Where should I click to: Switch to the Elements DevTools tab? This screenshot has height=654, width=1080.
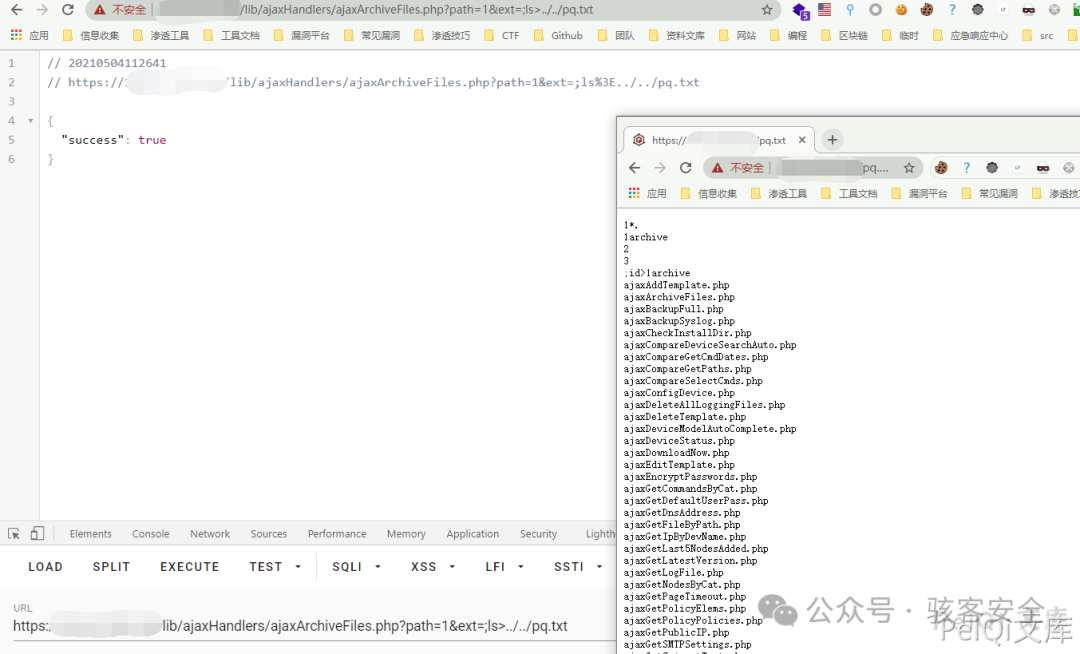click(x=90, y=534)
